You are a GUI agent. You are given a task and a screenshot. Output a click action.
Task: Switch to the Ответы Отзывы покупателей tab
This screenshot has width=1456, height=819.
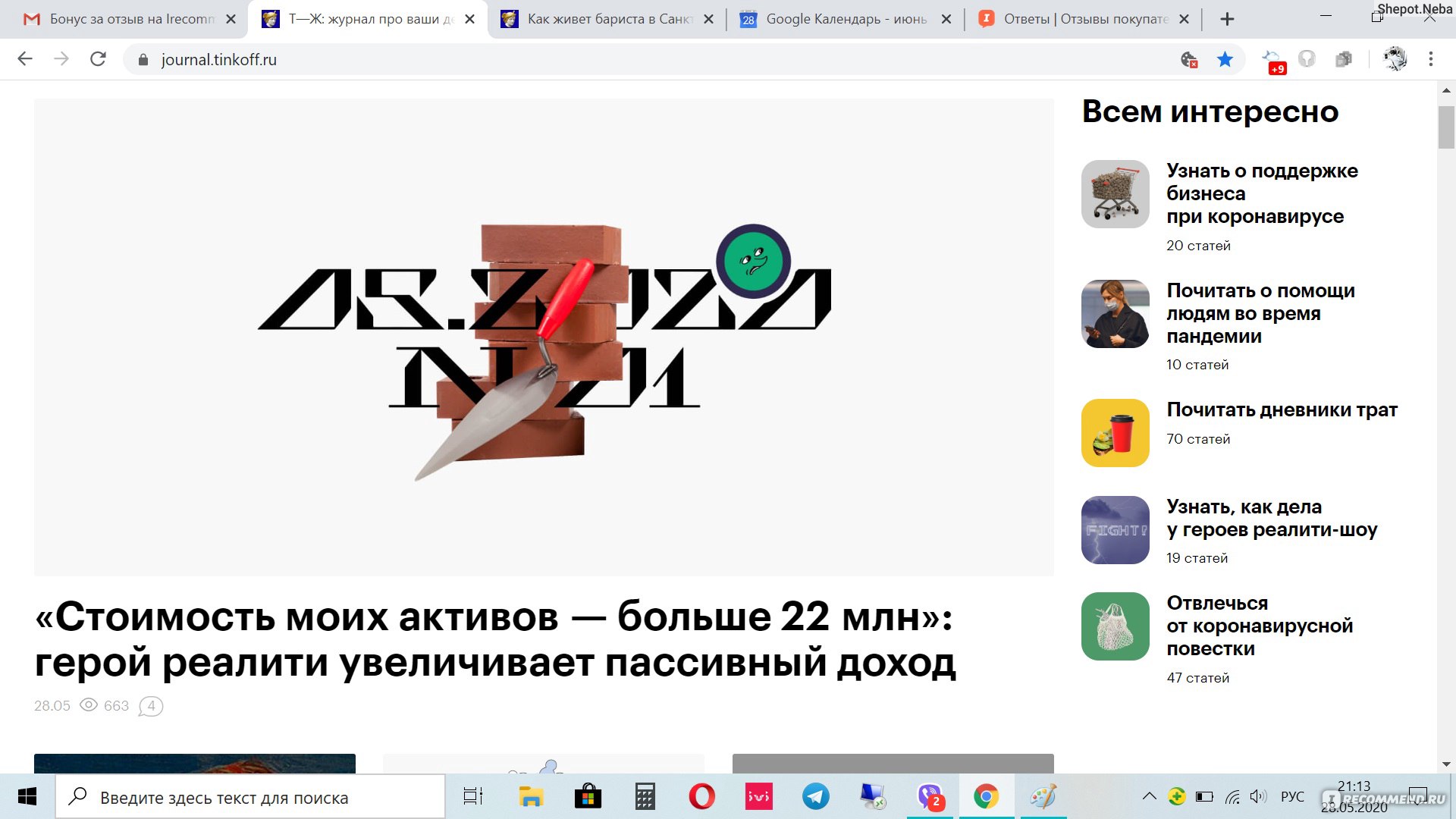(1084, 19)
